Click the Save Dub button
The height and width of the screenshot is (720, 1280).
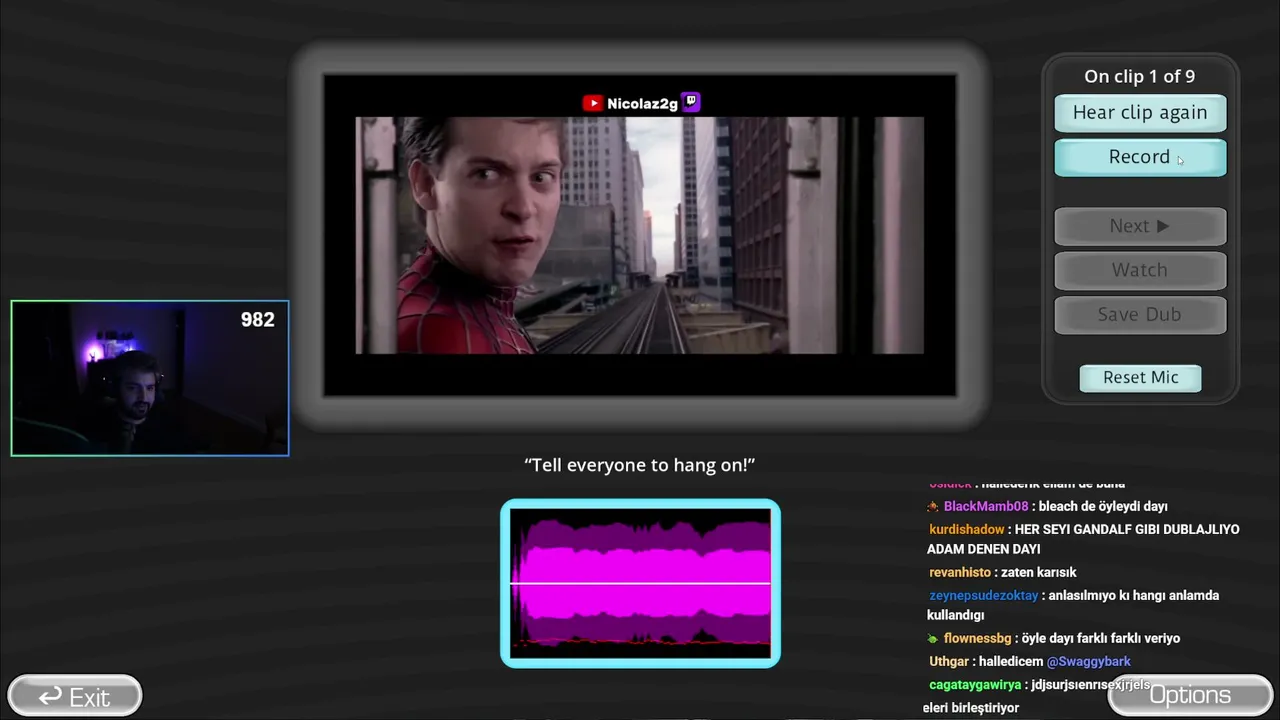tap(1140, 314)
